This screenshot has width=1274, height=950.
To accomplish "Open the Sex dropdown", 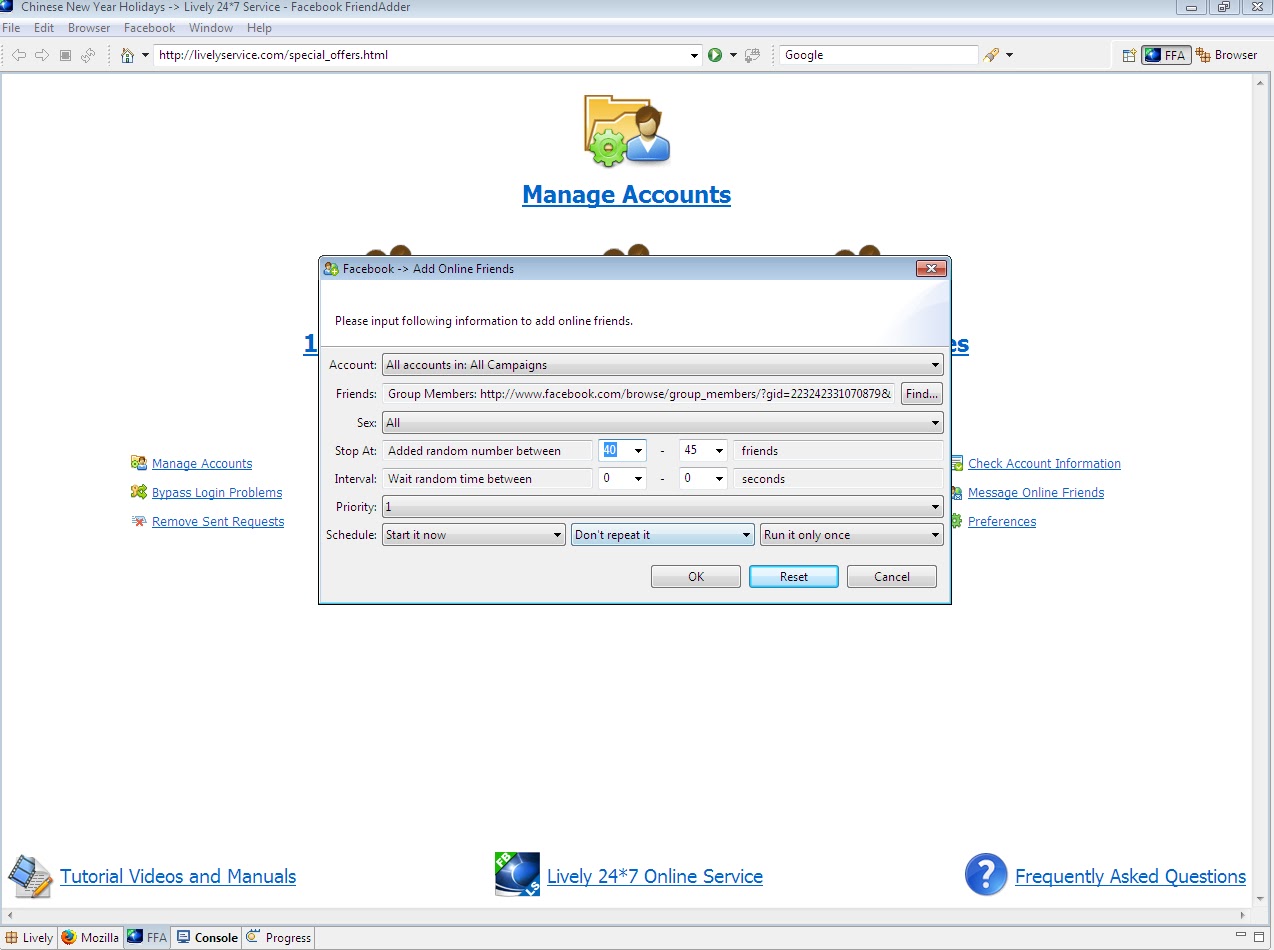I will tap(662, 423).
